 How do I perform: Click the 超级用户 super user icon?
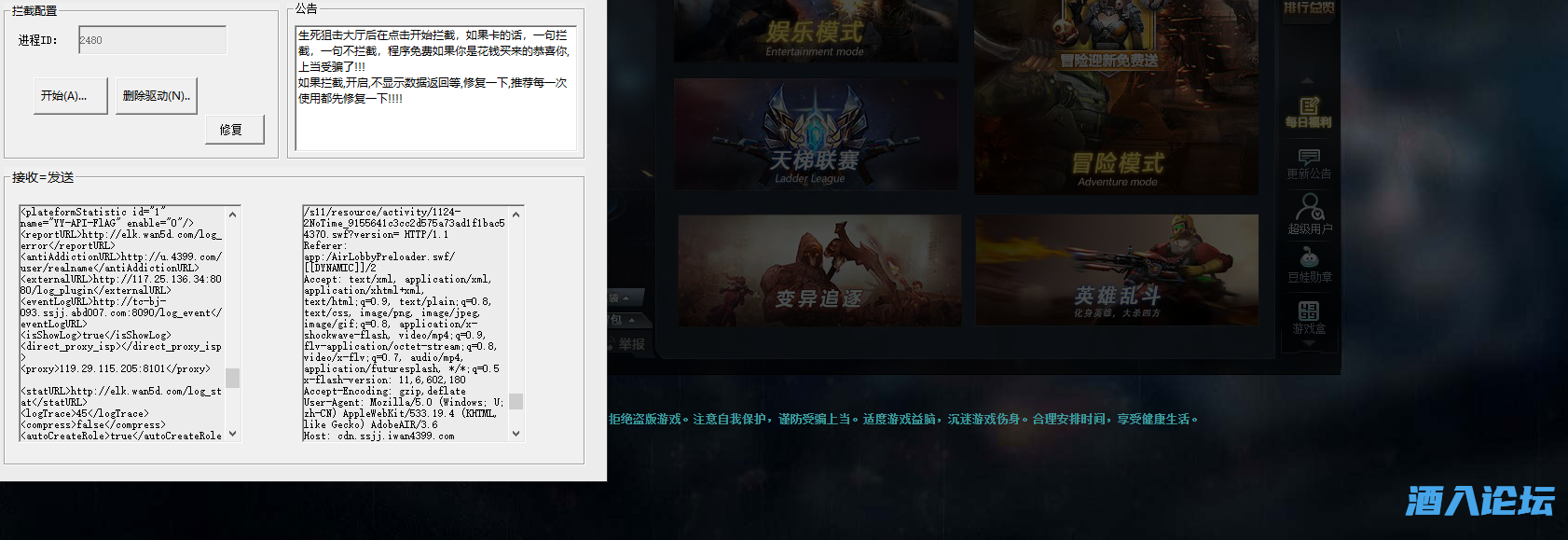coord(1309,213)
